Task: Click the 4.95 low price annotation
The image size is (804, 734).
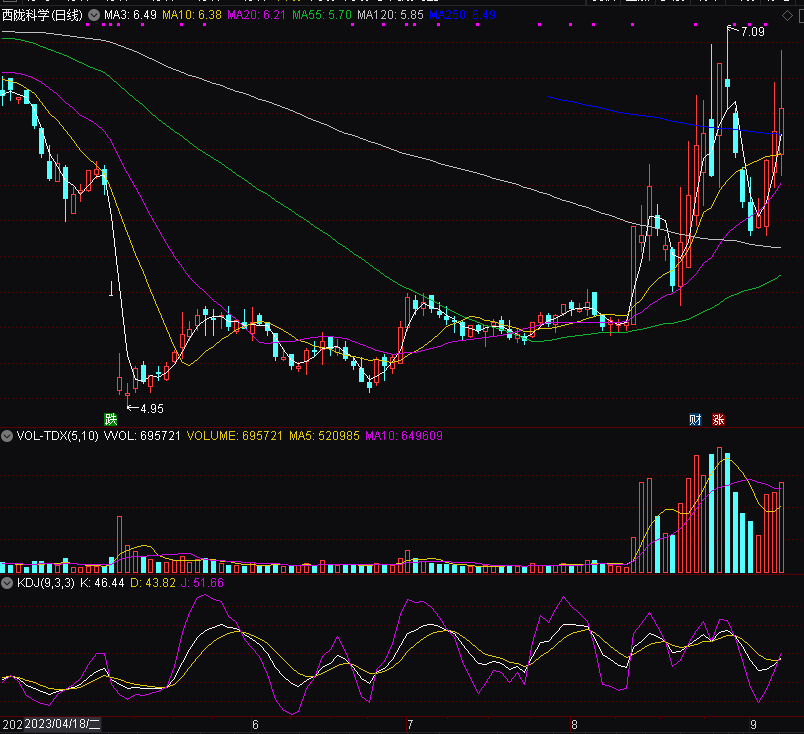Action: (x=151, y=409)
